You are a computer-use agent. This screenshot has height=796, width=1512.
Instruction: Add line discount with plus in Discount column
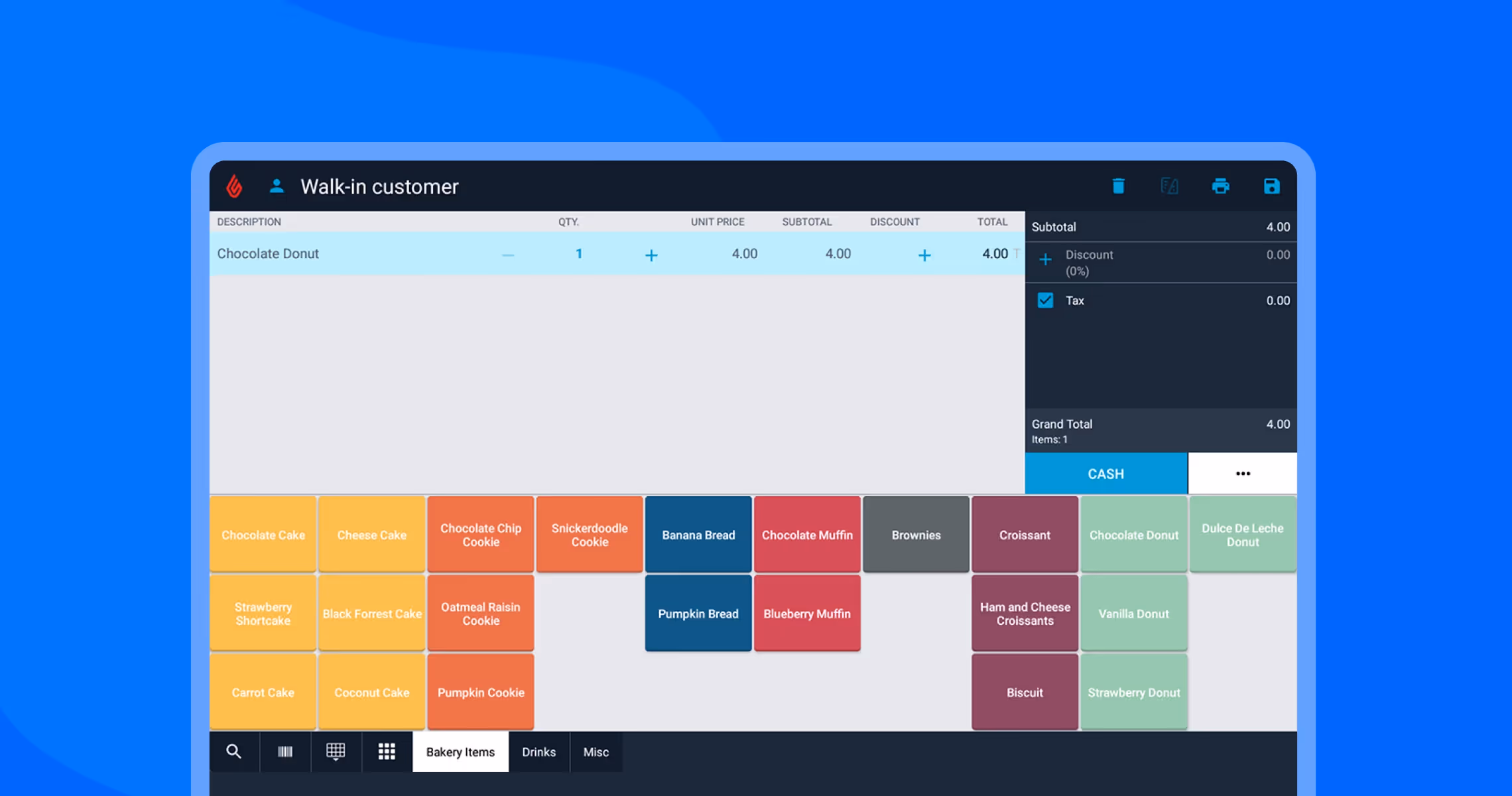(924, 255)
